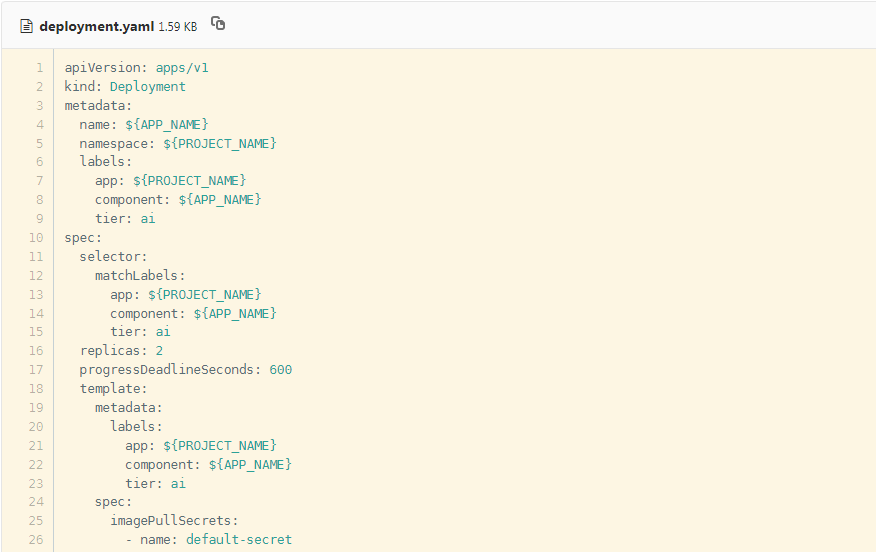Click ${APP_NAME} on the name line 4
The image size is (876, 552).
[166, 125]
